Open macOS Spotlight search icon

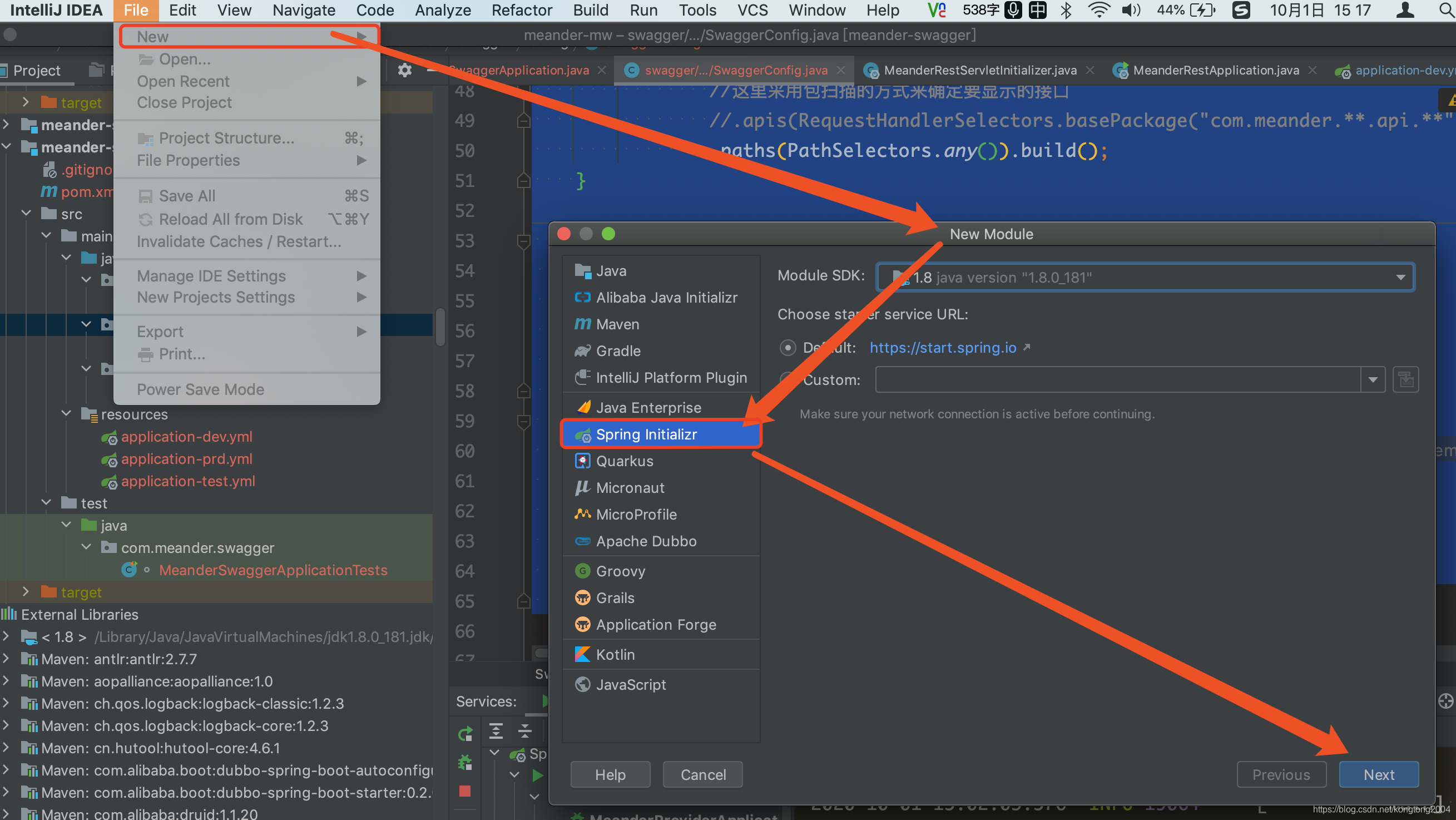point(1445,10)
